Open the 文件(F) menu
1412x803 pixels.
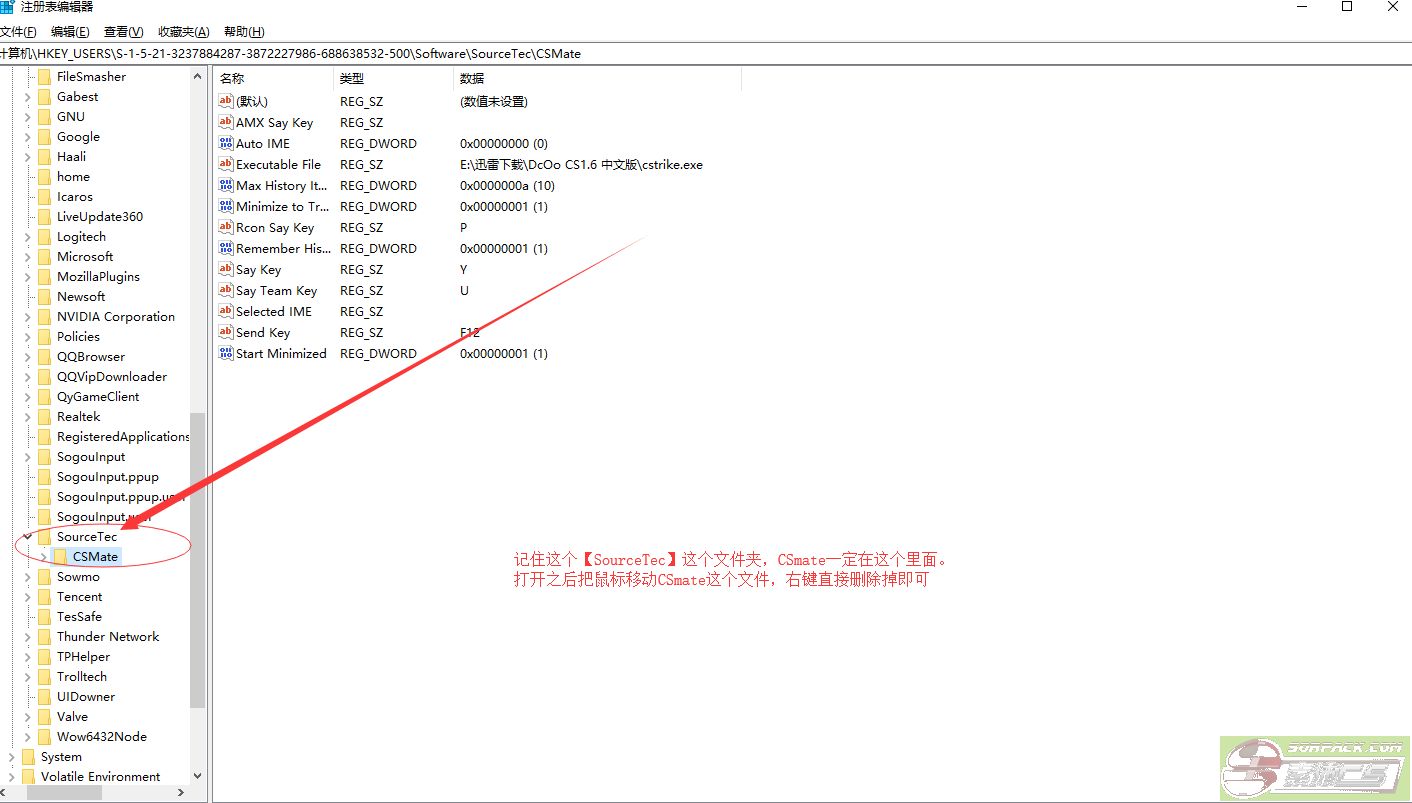pyautogui.click(x=18, y=32)
